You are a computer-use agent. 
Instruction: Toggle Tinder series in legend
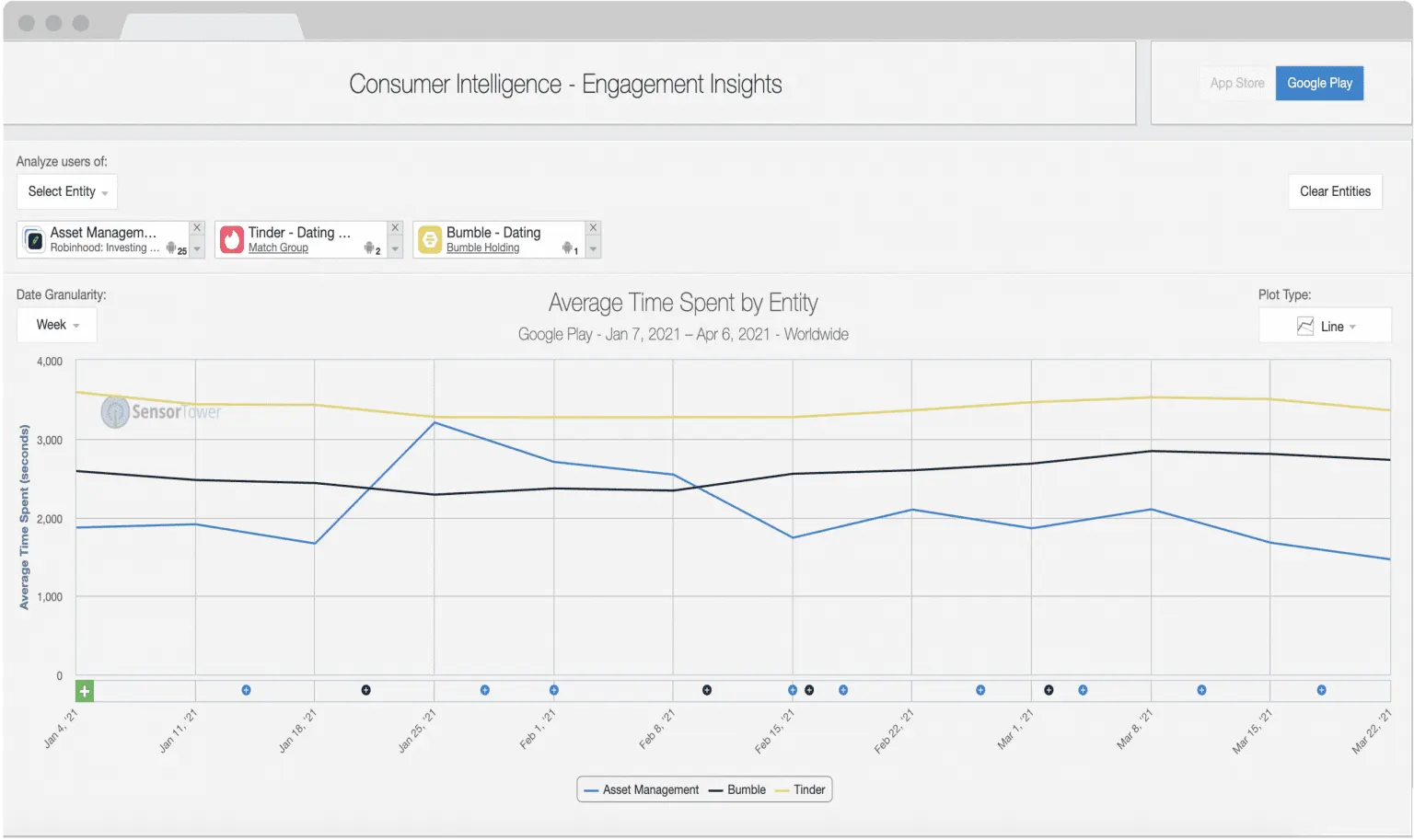(x=801, y=789)
